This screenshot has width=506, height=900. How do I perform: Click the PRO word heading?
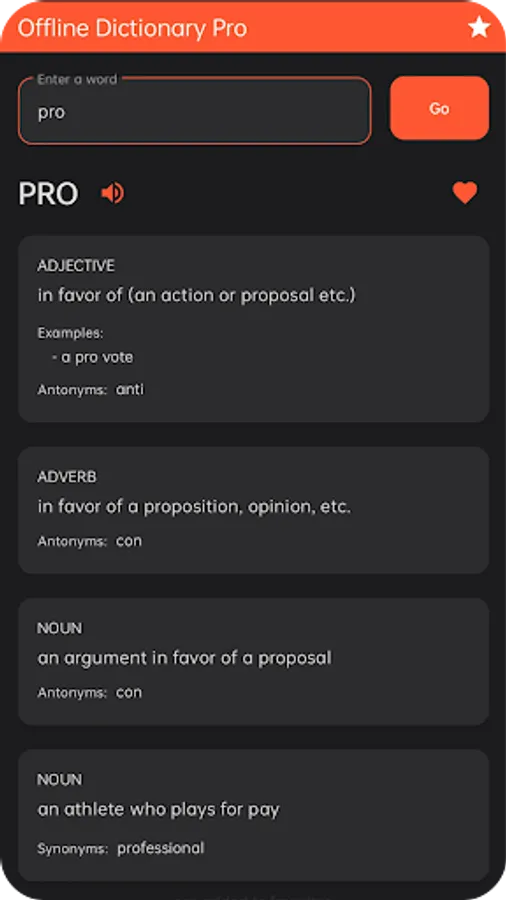48,194
